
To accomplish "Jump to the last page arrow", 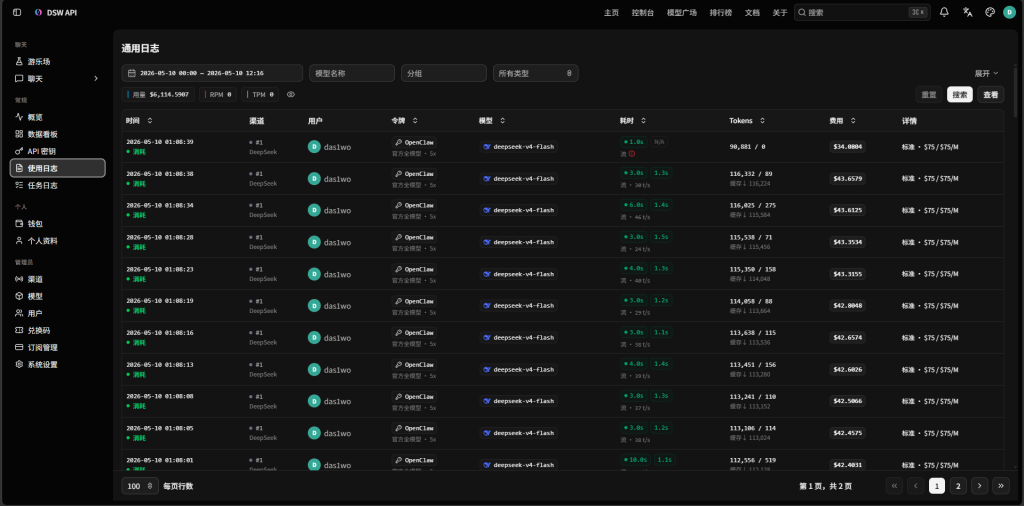I will point(1000,486).
